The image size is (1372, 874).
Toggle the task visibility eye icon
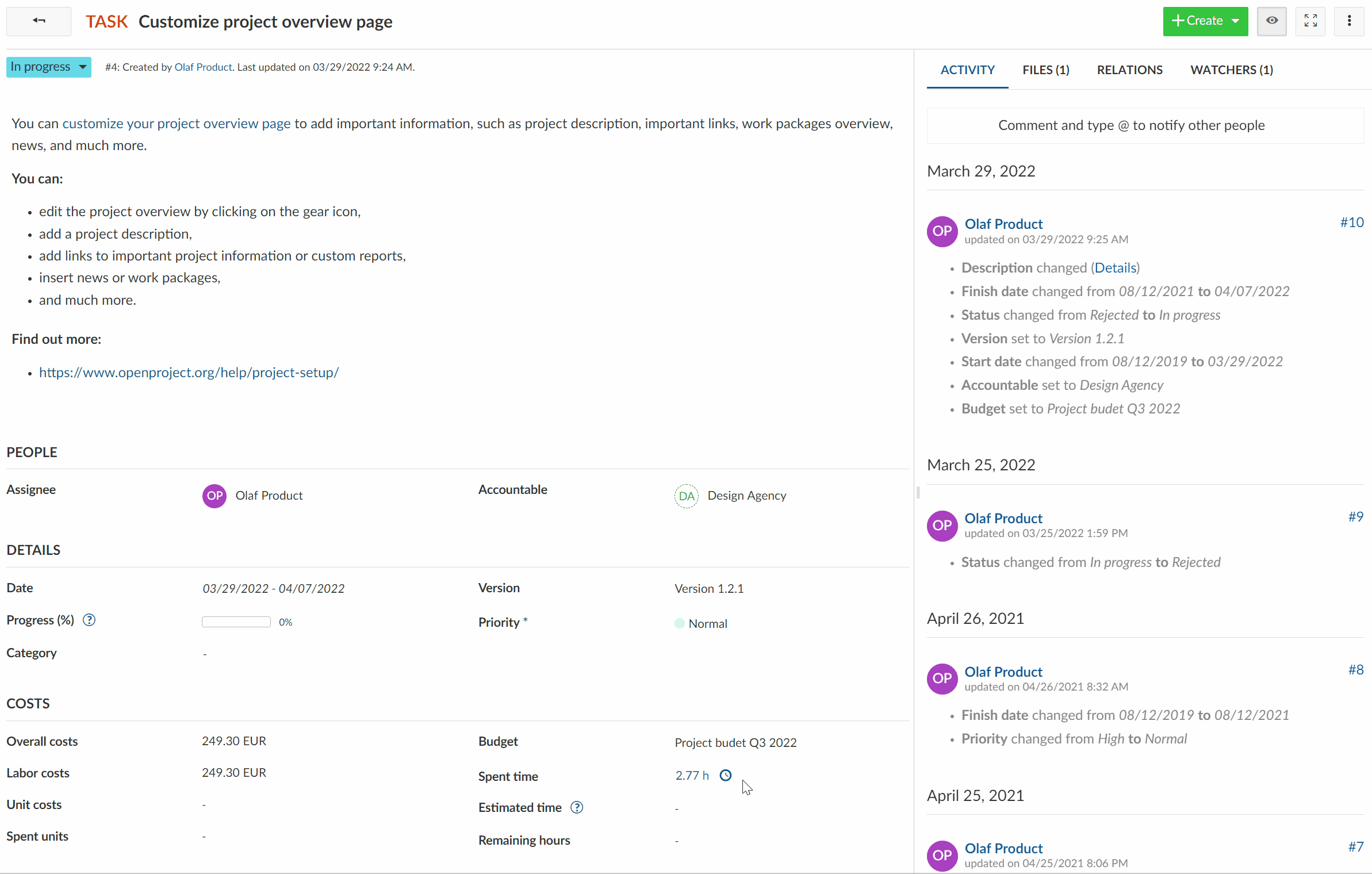coord(1271,21)
